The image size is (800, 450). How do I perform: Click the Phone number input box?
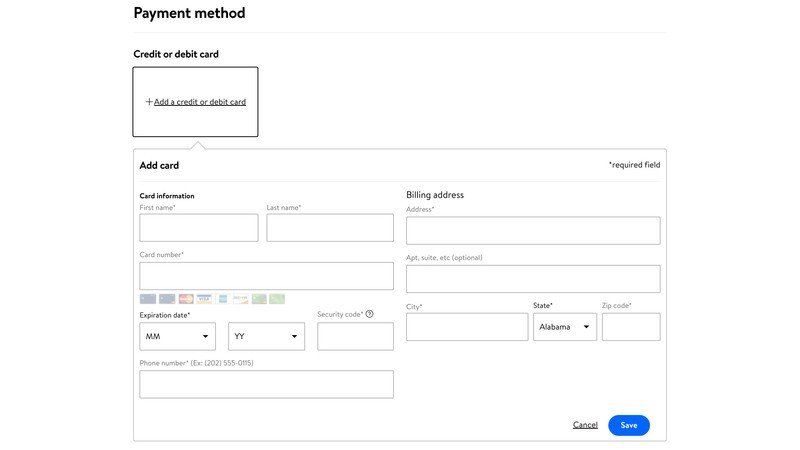[x=266, y=384]
